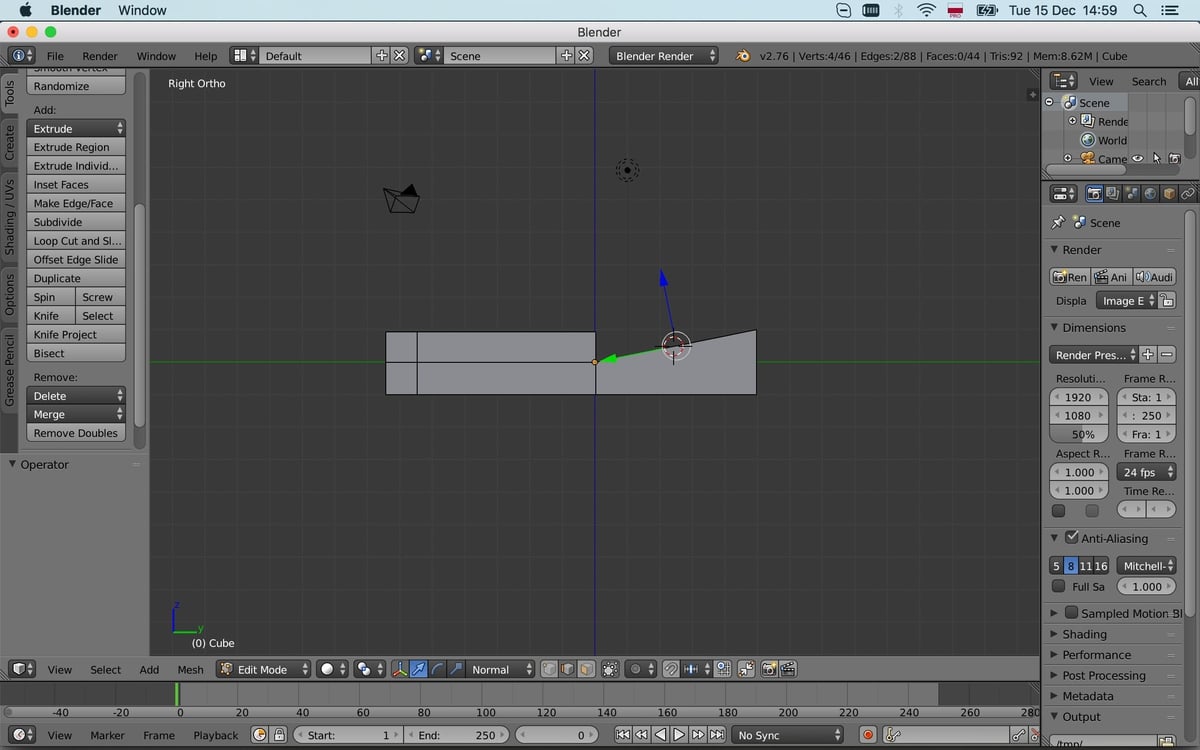Open the Object properties cube icon tab
Screen dimensions: 1200x750
click(1167, 193)
